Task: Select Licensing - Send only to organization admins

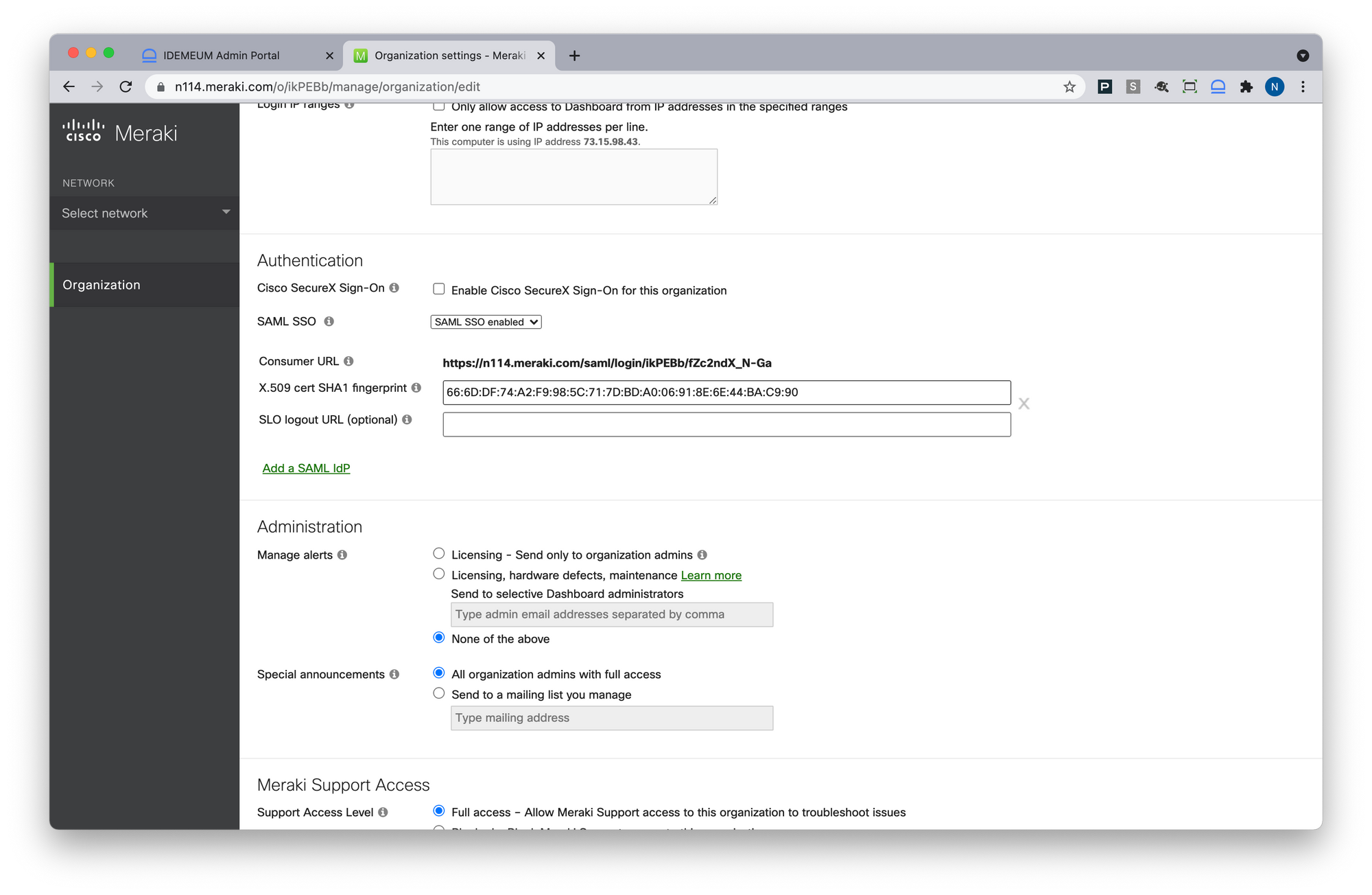Action: pos(438,553)
